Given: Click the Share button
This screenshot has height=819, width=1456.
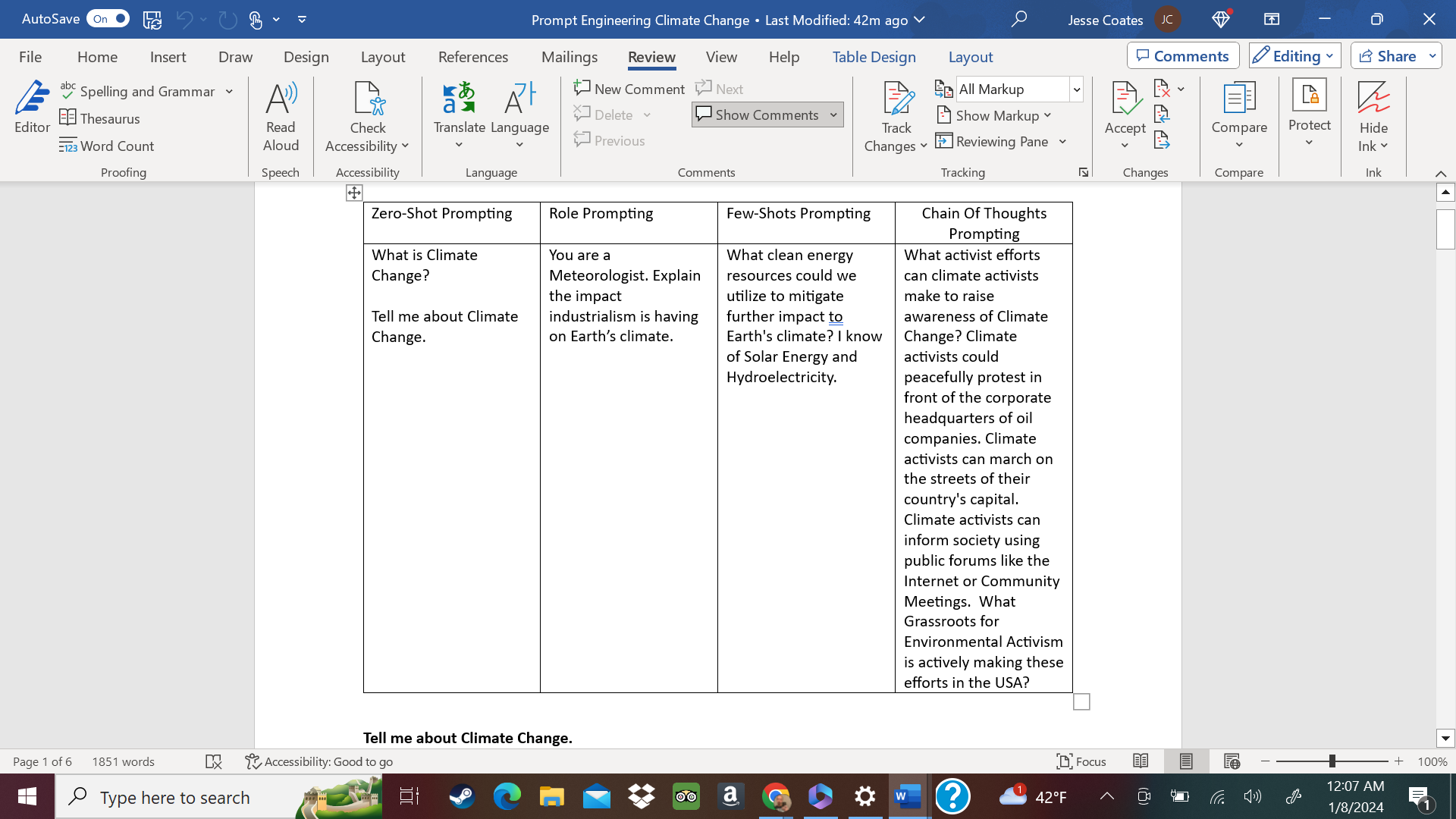Looking at the screenshot, I should 1388,56.
